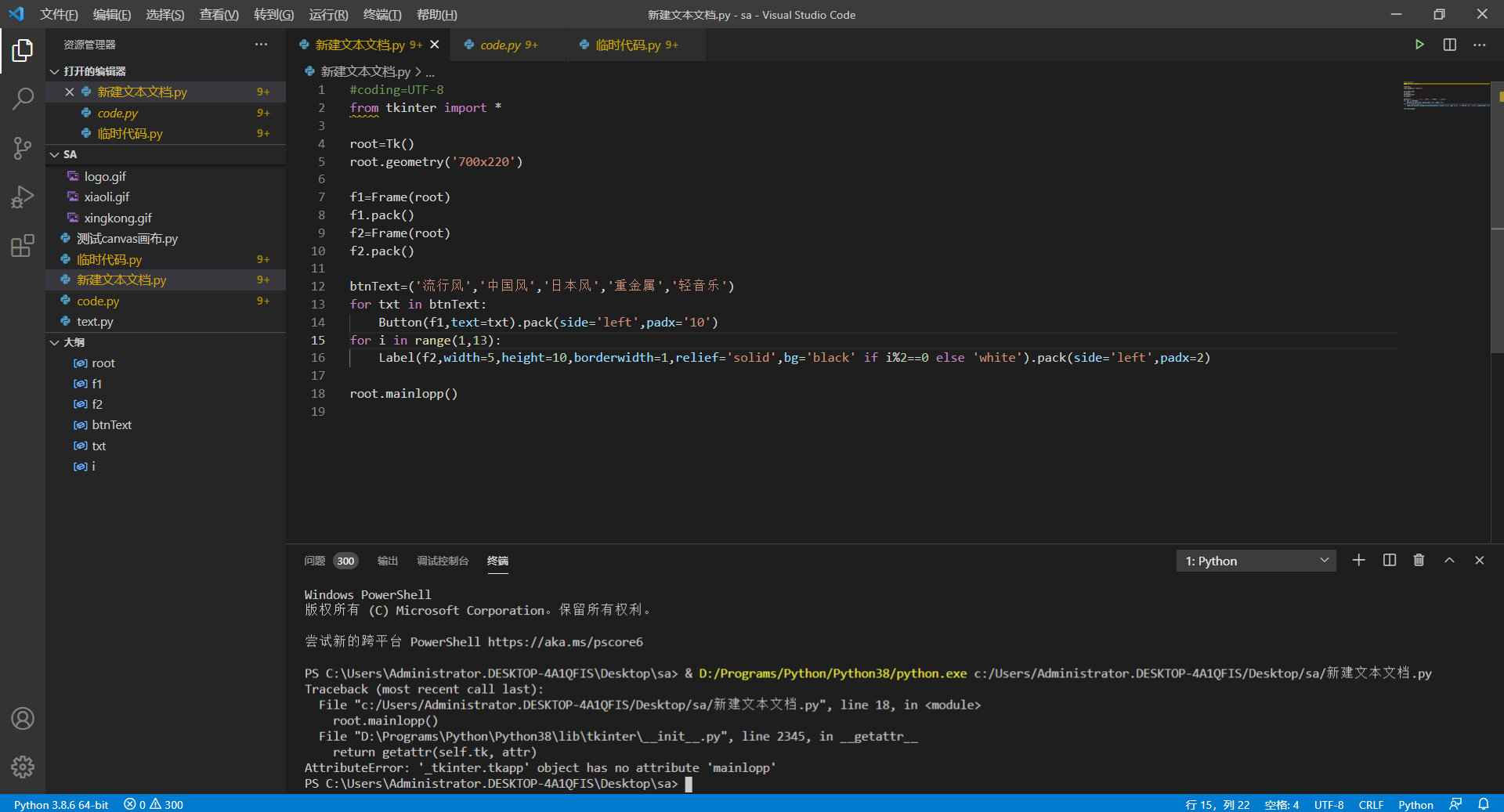The height and width of the screenshot is (812, 1504).
Task: Maximize the panel with up chevron
Action: tap(1449, 560)
